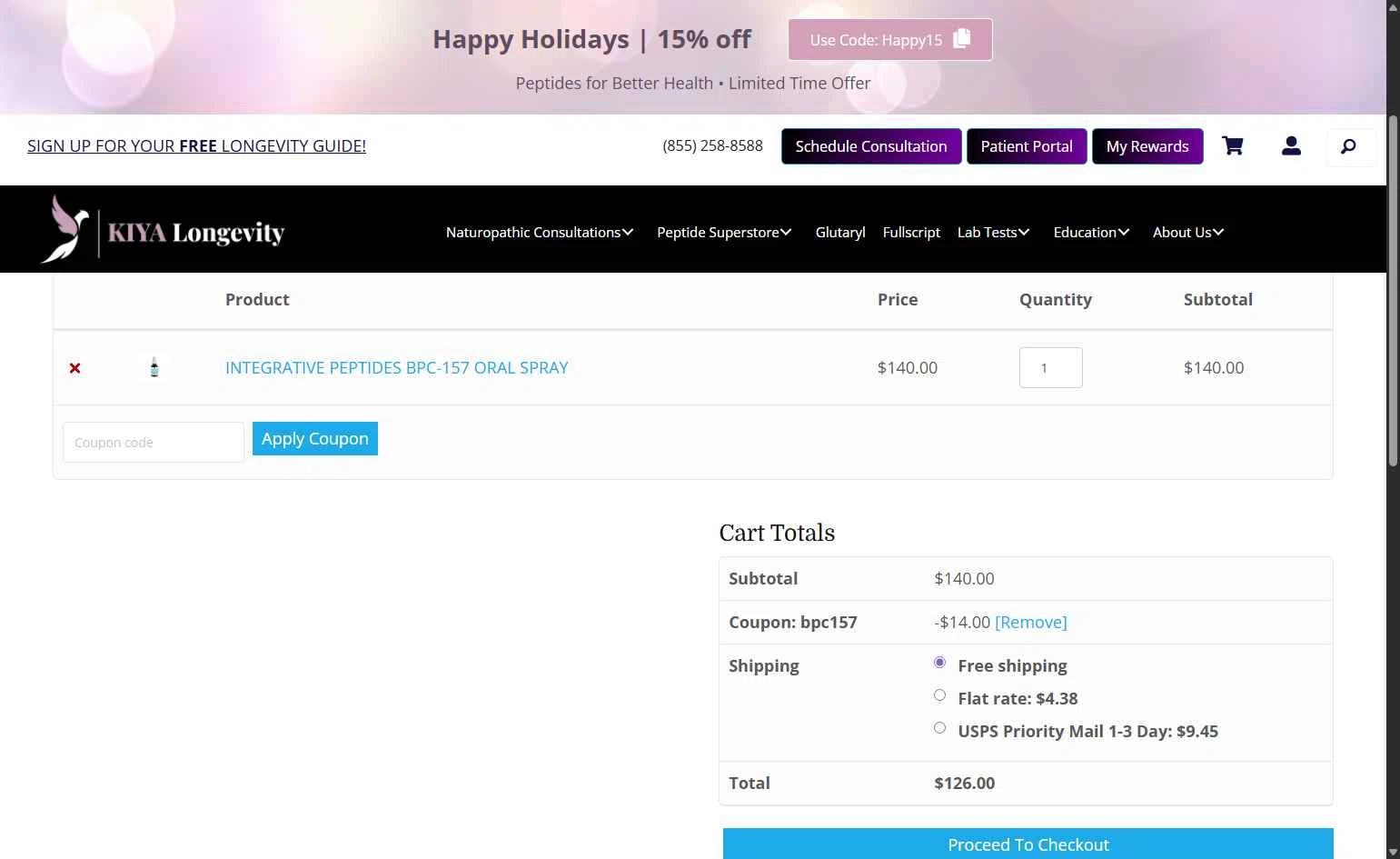
Task: Click the Quantity column header
Action: click(1056, 299)
